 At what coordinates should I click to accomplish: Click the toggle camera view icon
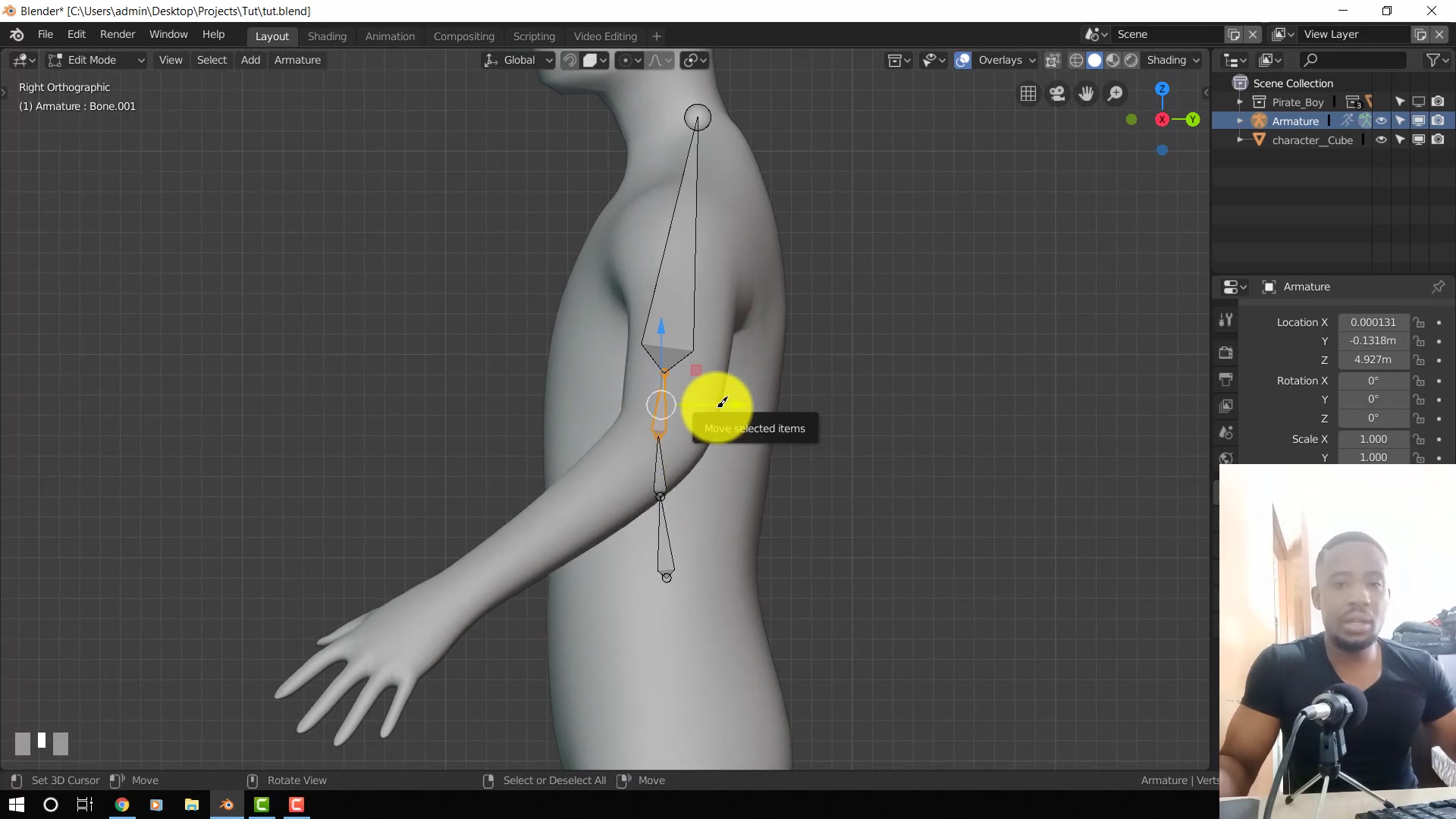[1057, 93]
